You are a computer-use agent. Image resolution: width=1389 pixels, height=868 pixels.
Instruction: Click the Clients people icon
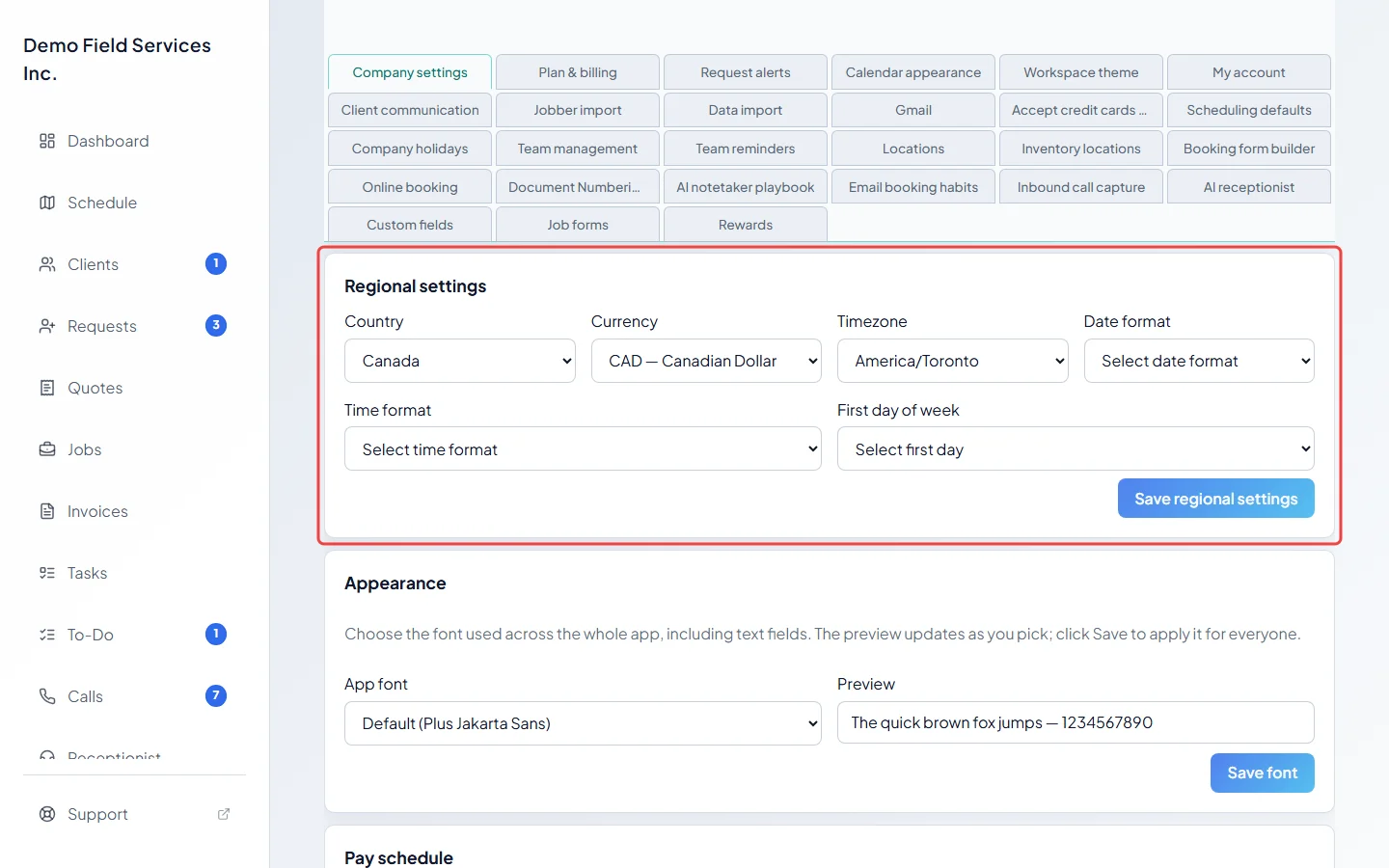47,264
